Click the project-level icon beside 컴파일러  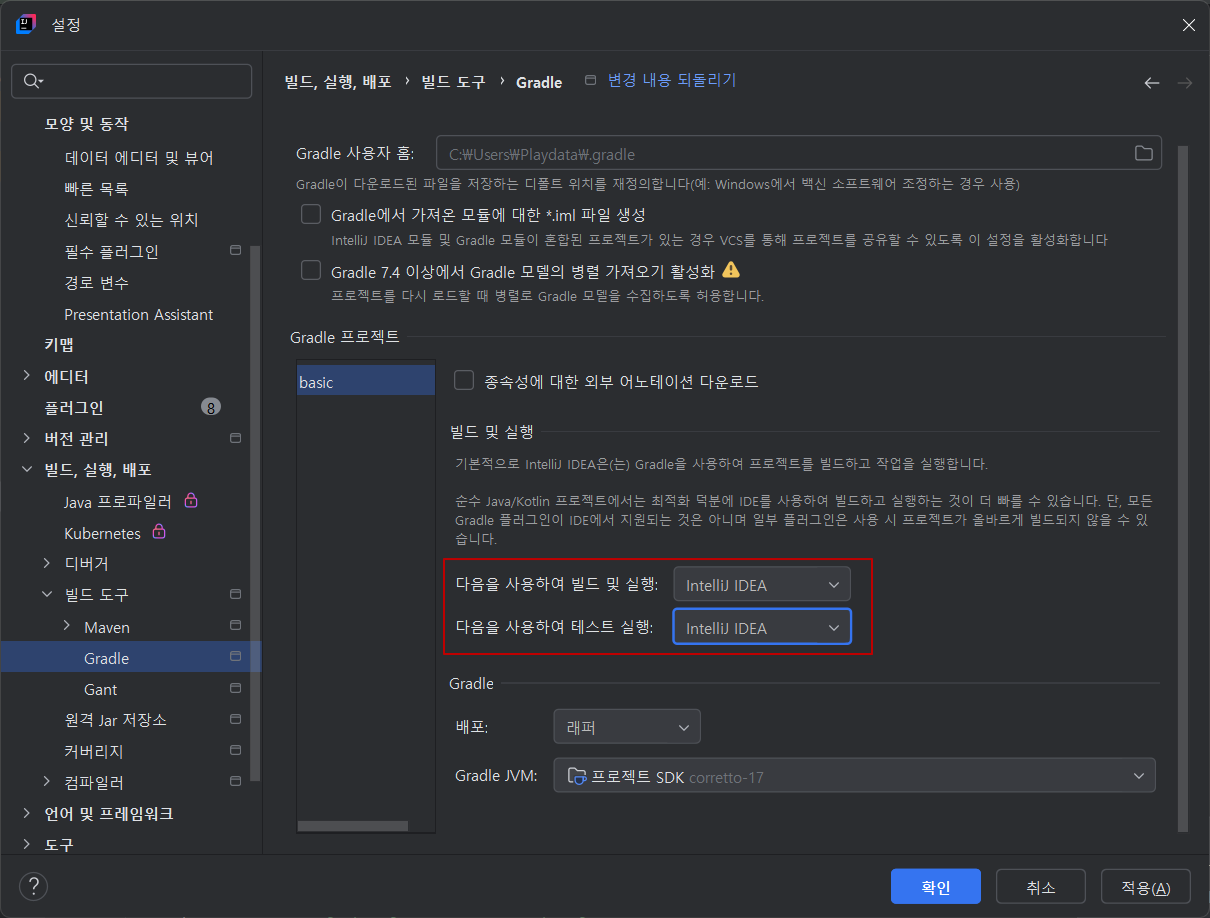click(x=236, y=781)
